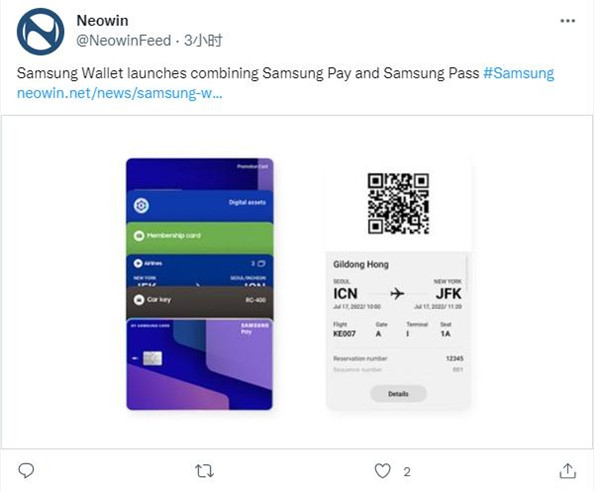The height and width of the screenshot is (491, 600).
Task: Click the Membership card icon in wallet
Action: tap(140, 235)
